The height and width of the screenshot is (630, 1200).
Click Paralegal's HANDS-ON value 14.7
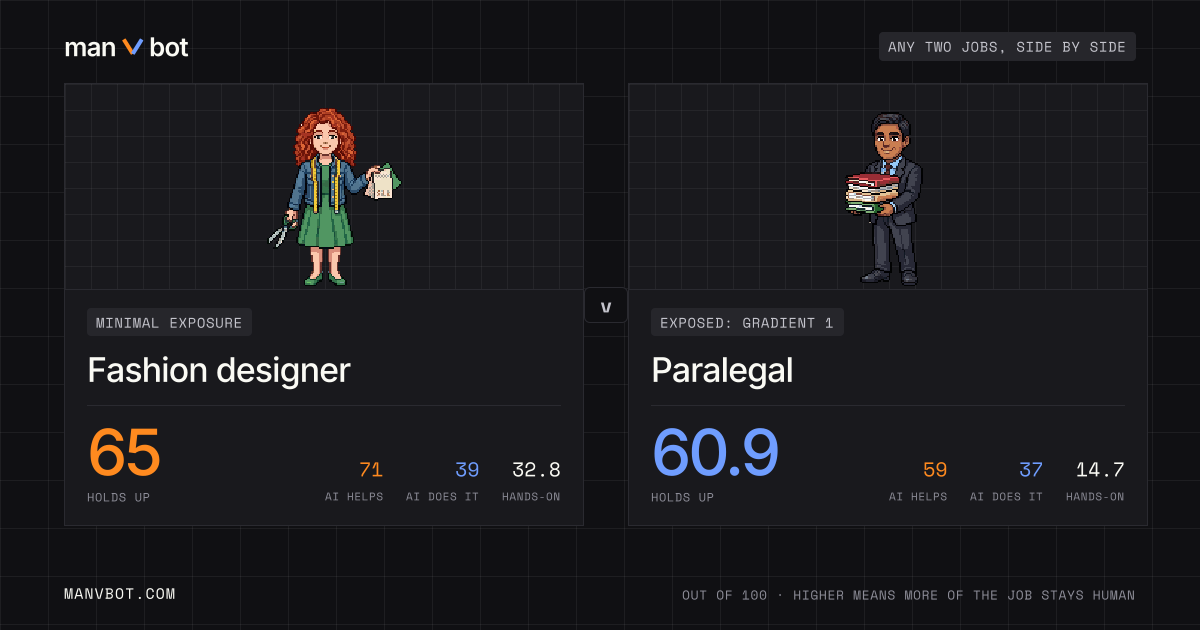(x=1100, y=470)
